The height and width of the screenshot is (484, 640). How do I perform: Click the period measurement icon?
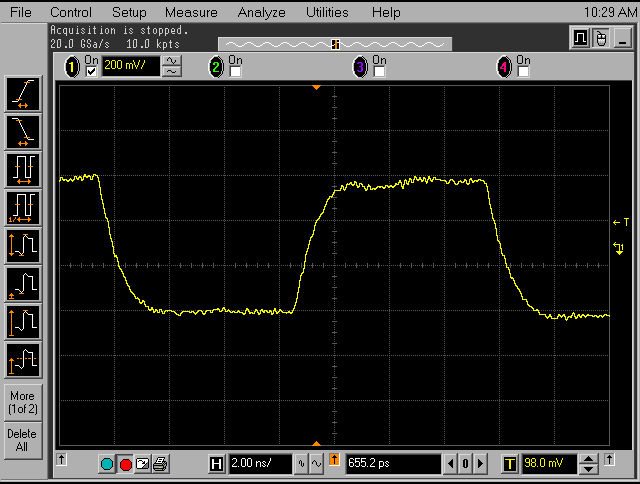coord(23,168)
